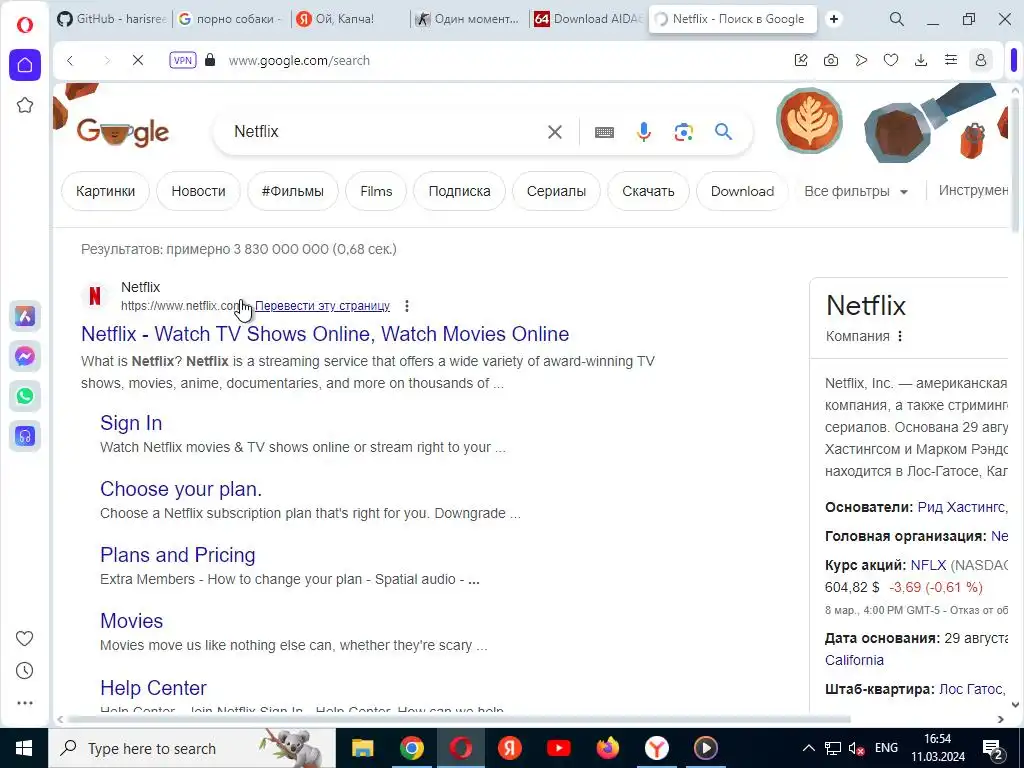The width and height of the screenshot is (1024, 768).
Task: Select the Сериалы filter chip
Action: (x=556, y=191)
